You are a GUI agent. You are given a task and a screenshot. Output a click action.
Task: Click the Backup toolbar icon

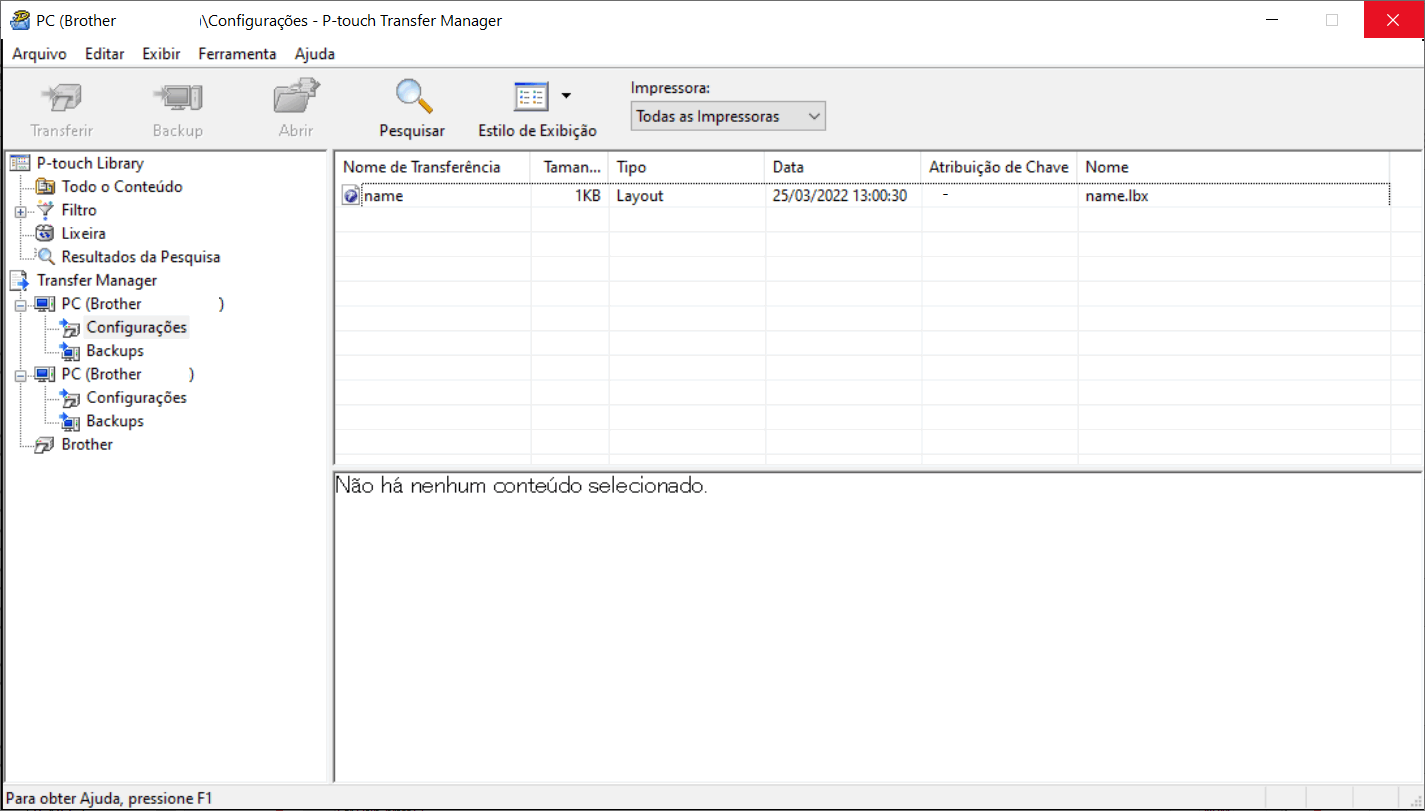178,98
